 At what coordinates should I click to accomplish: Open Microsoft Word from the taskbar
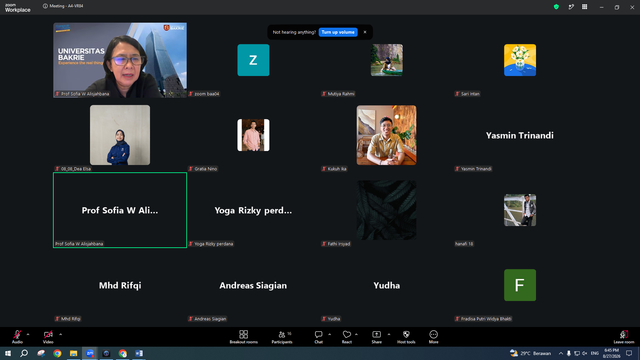[139, 353]
